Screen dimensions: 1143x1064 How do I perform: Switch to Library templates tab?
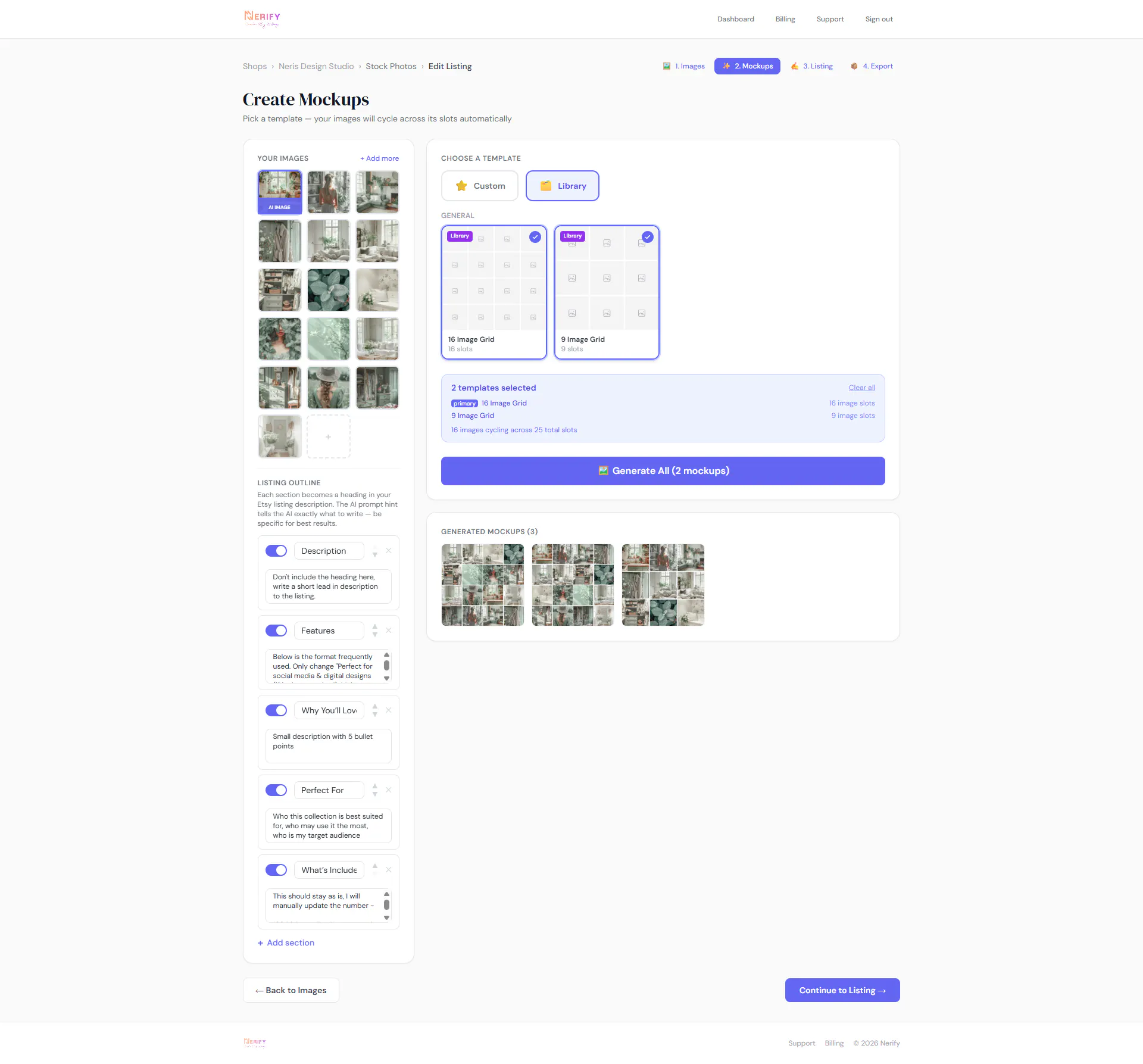pyautogui.click(x=563, y=186)
